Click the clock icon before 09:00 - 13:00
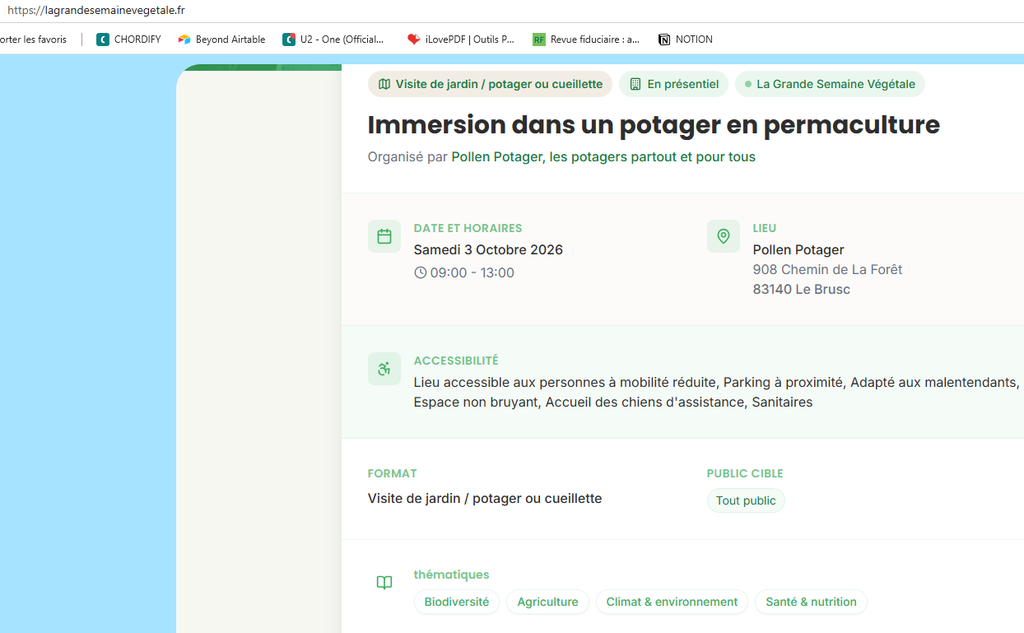 421,272
